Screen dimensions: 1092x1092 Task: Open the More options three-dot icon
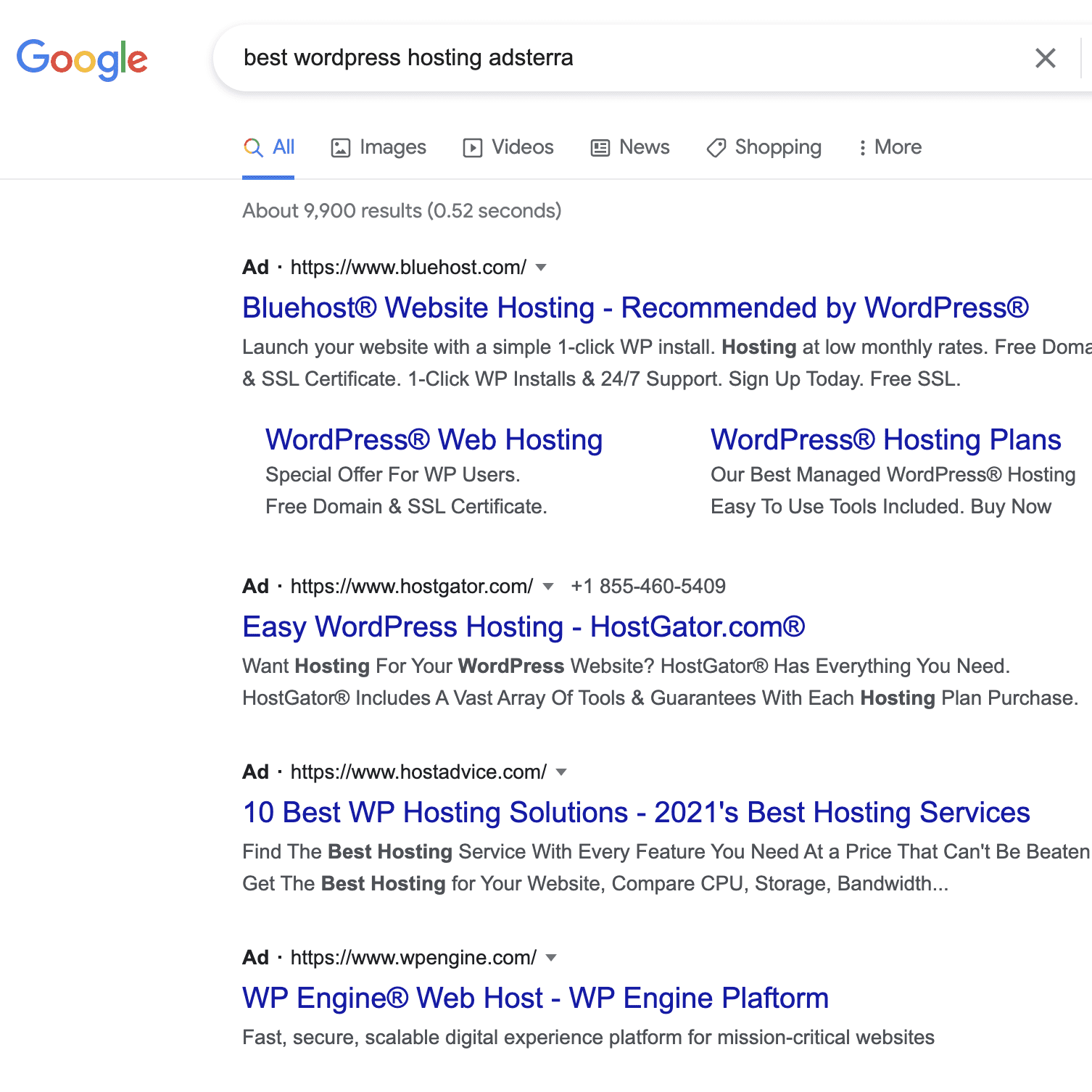[x=861, y=147]
